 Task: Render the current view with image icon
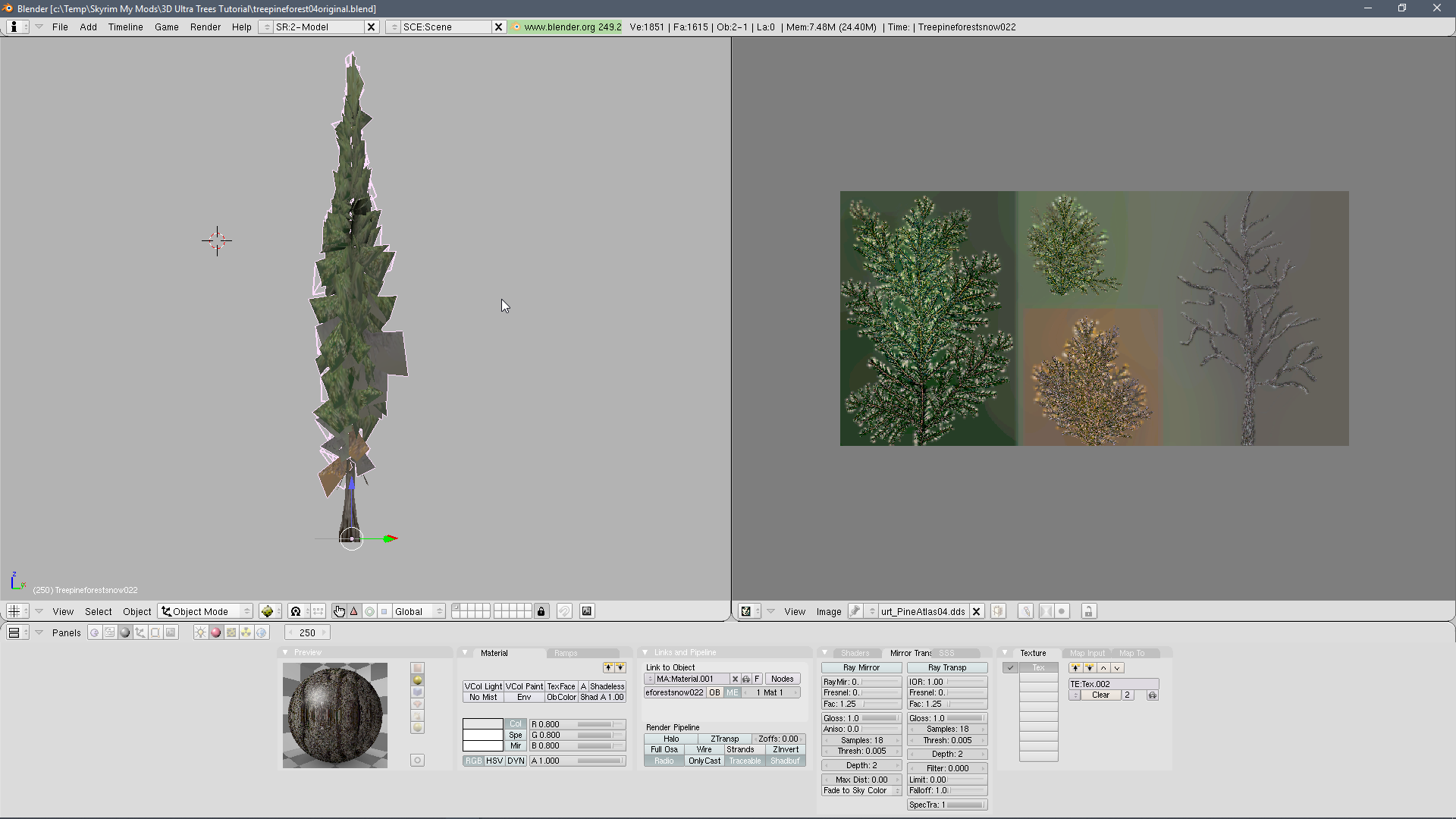click(587, 611)
